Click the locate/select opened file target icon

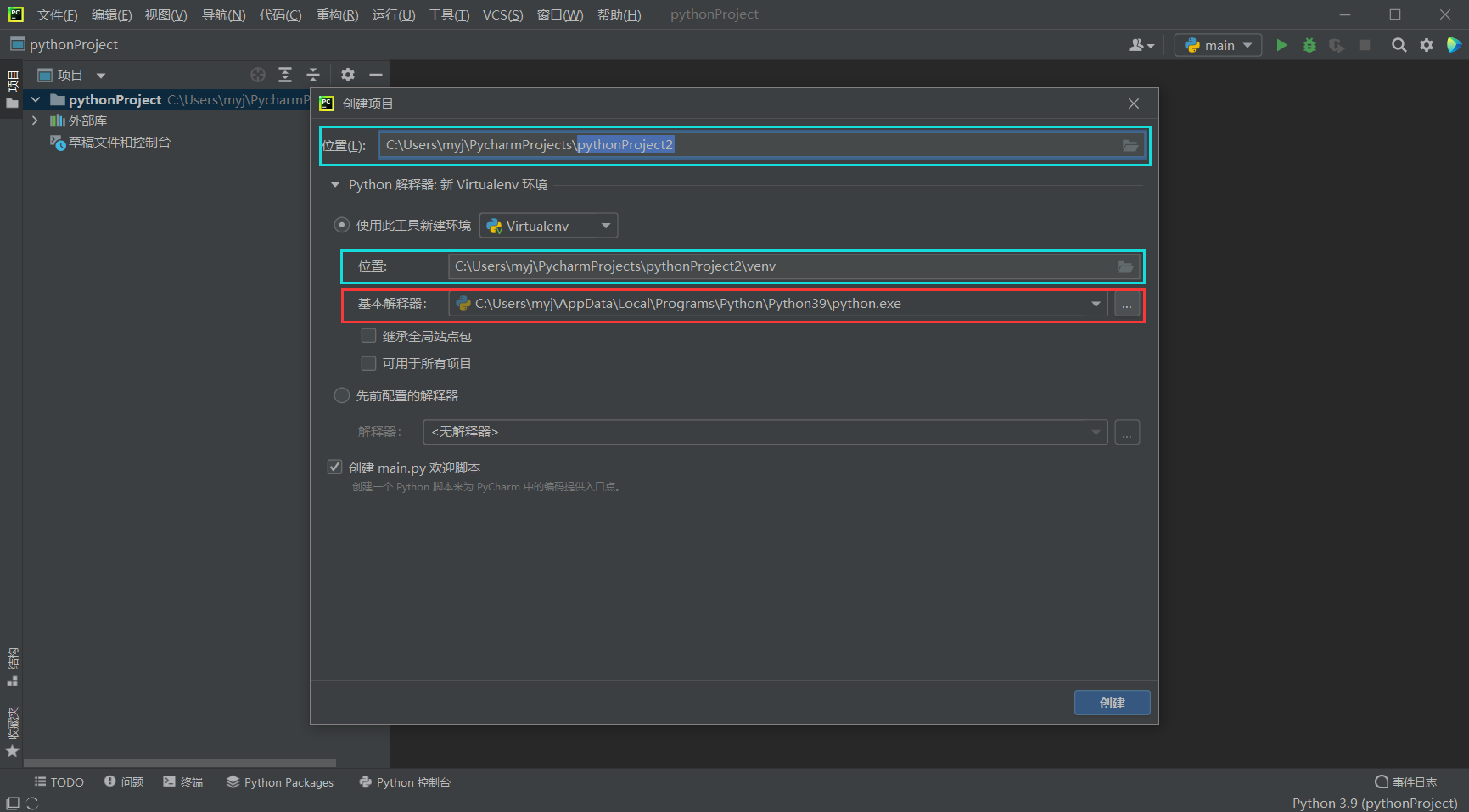(x=258, y=75)
